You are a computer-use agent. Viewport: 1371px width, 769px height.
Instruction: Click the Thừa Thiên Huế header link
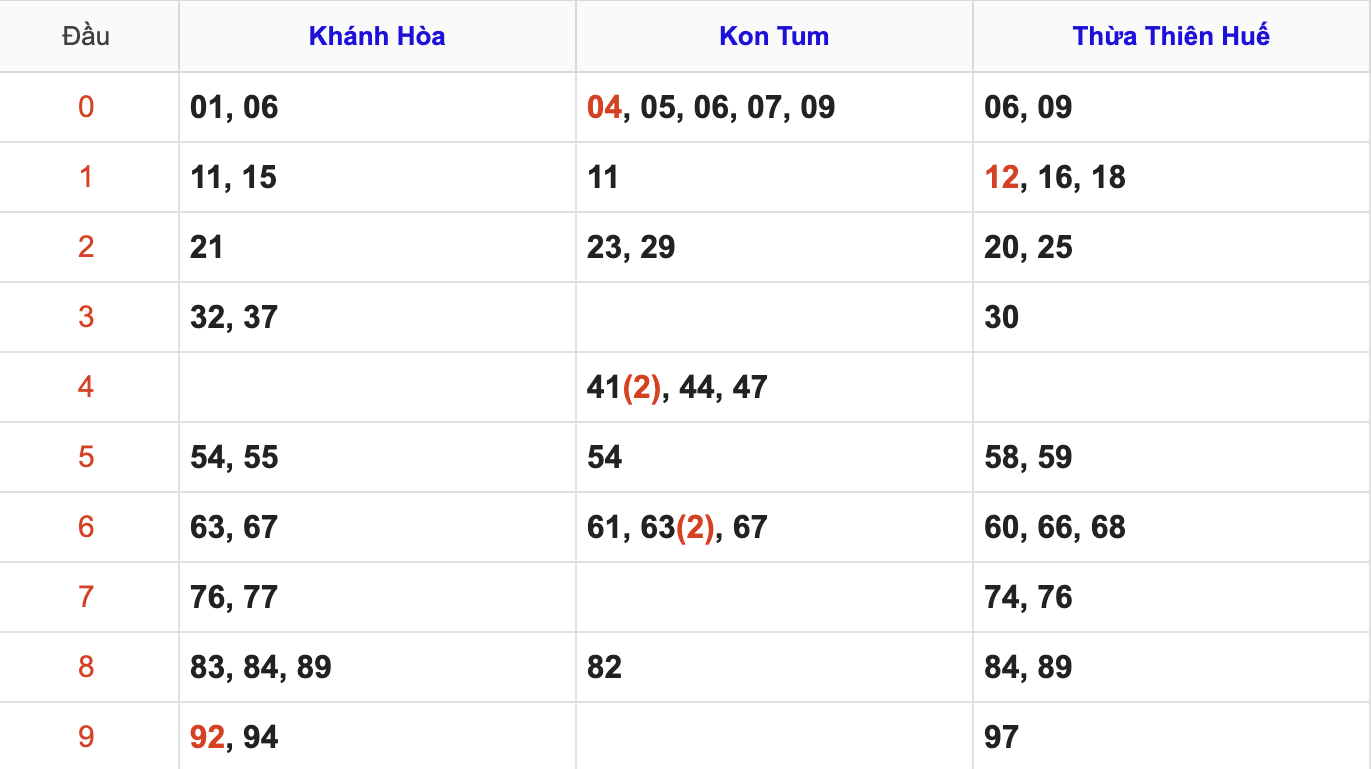tap(1171, 37)
